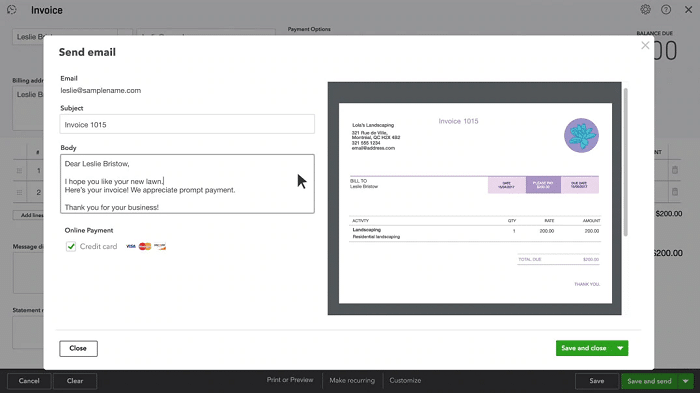Click the Online Payment label
This screenshot has width=700, height=393.
click(x=89, y=230)
